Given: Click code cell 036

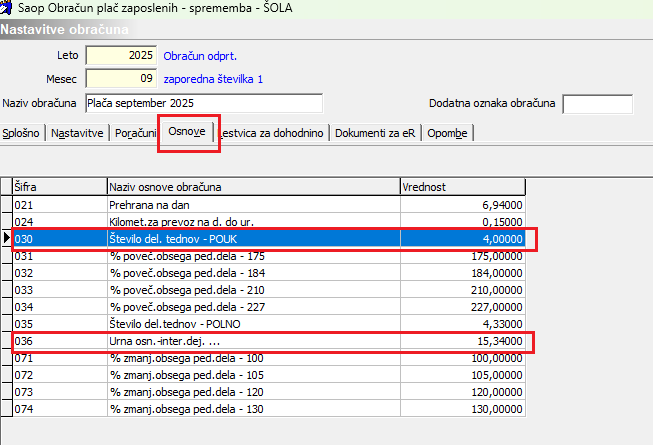Looking at the screenshot, I should (60, 341).
